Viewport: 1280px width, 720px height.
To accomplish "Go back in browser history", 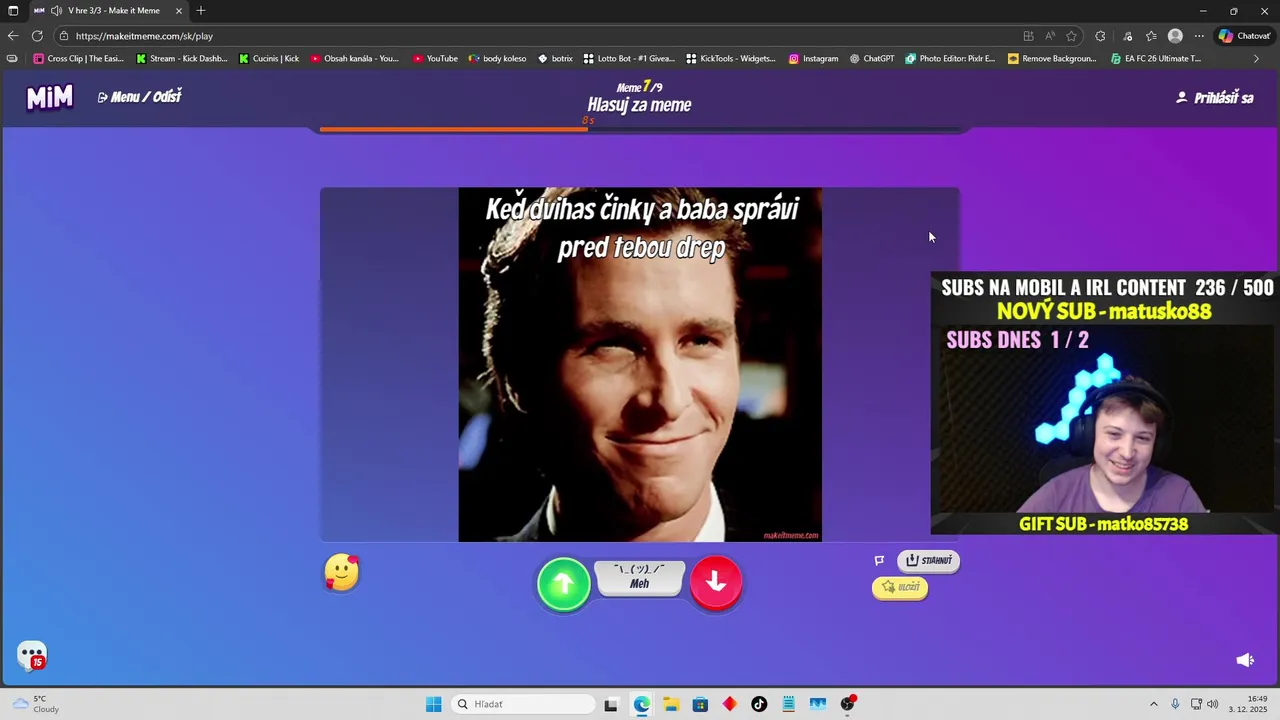I will 13,36.
